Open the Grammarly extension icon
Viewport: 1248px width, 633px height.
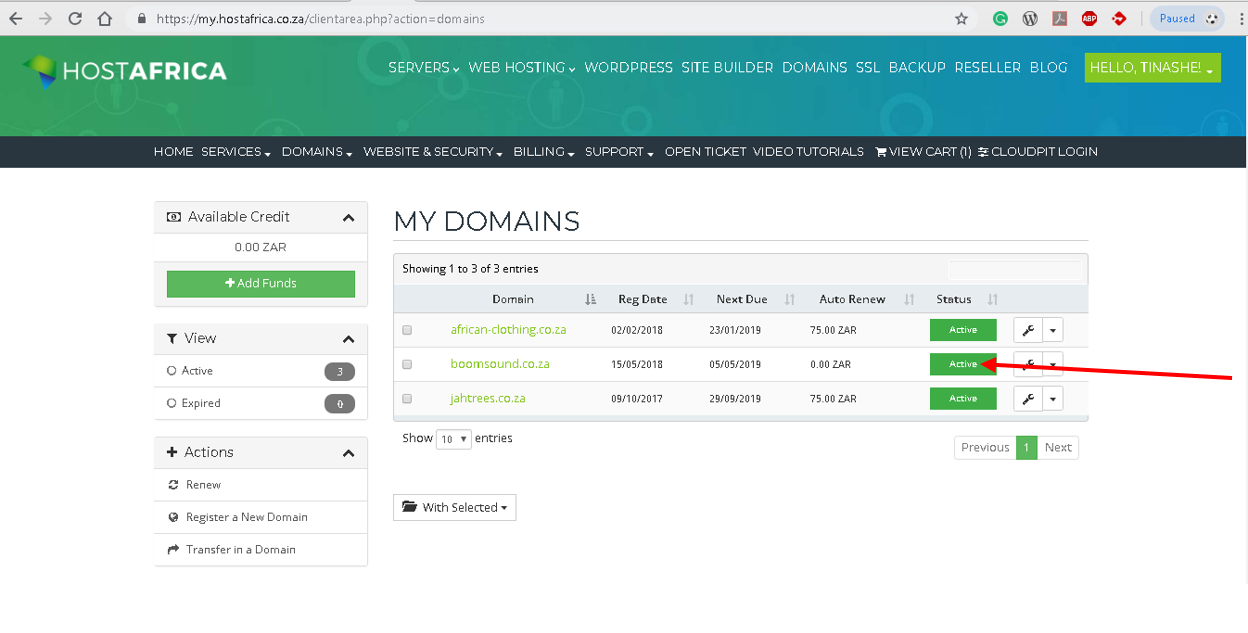click(x=1000, y=18)
